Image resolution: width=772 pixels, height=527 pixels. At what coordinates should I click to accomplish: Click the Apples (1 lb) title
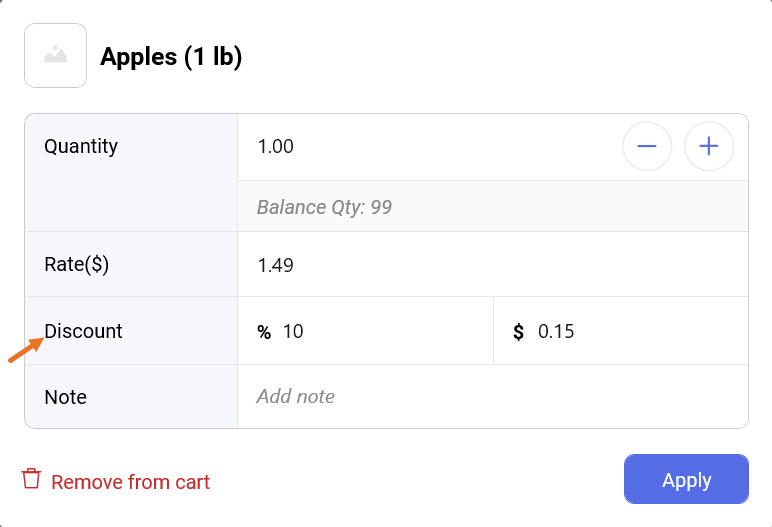pos(171,57)
